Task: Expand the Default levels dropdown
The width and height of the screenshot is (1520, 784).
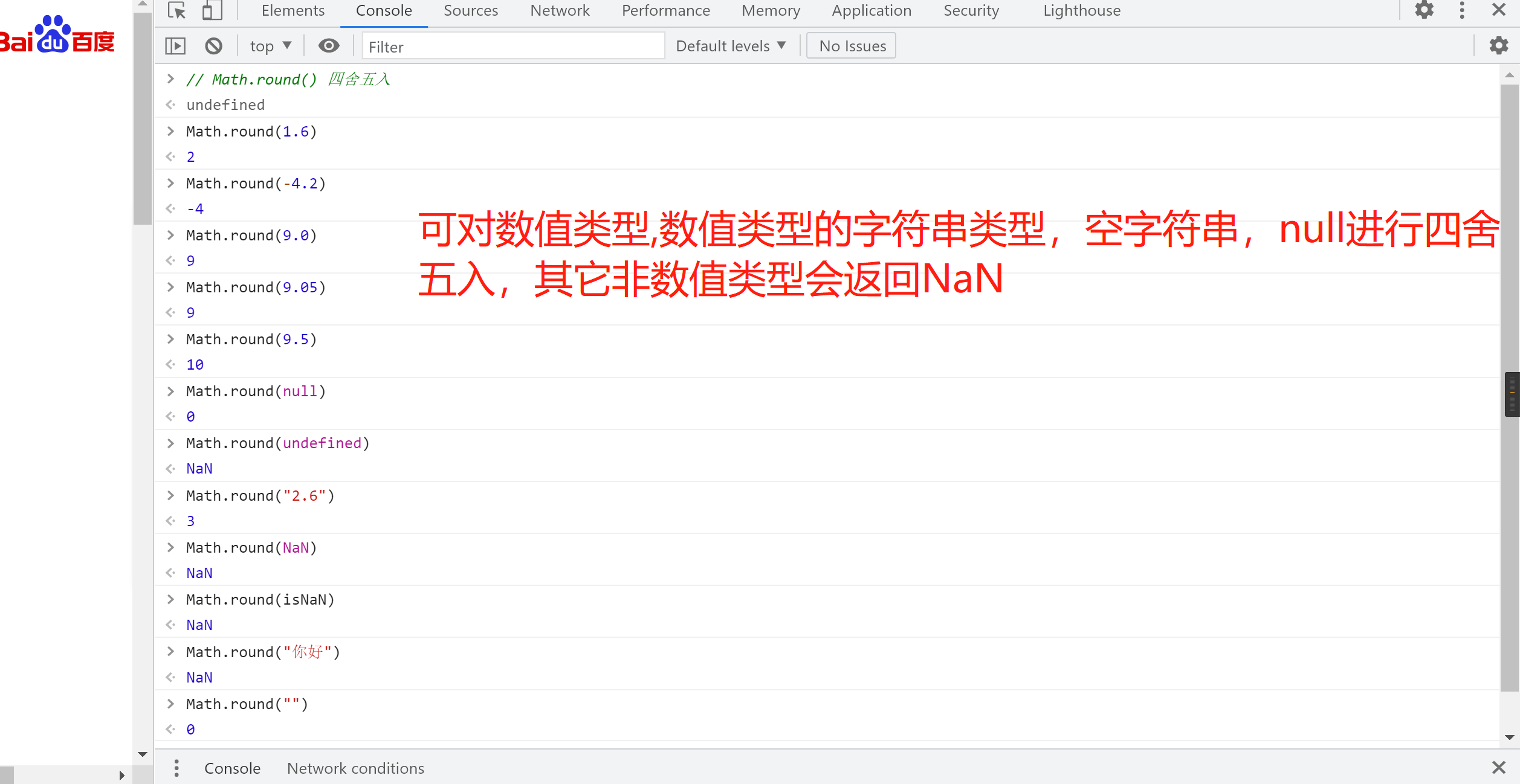Action: tap(730, 46)
